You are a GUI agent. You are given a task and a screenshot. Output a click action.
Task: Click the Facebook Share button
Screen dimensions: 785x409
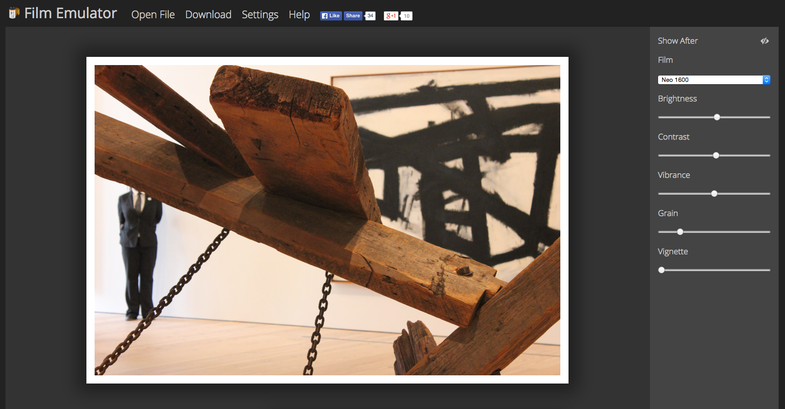[352, 16]
